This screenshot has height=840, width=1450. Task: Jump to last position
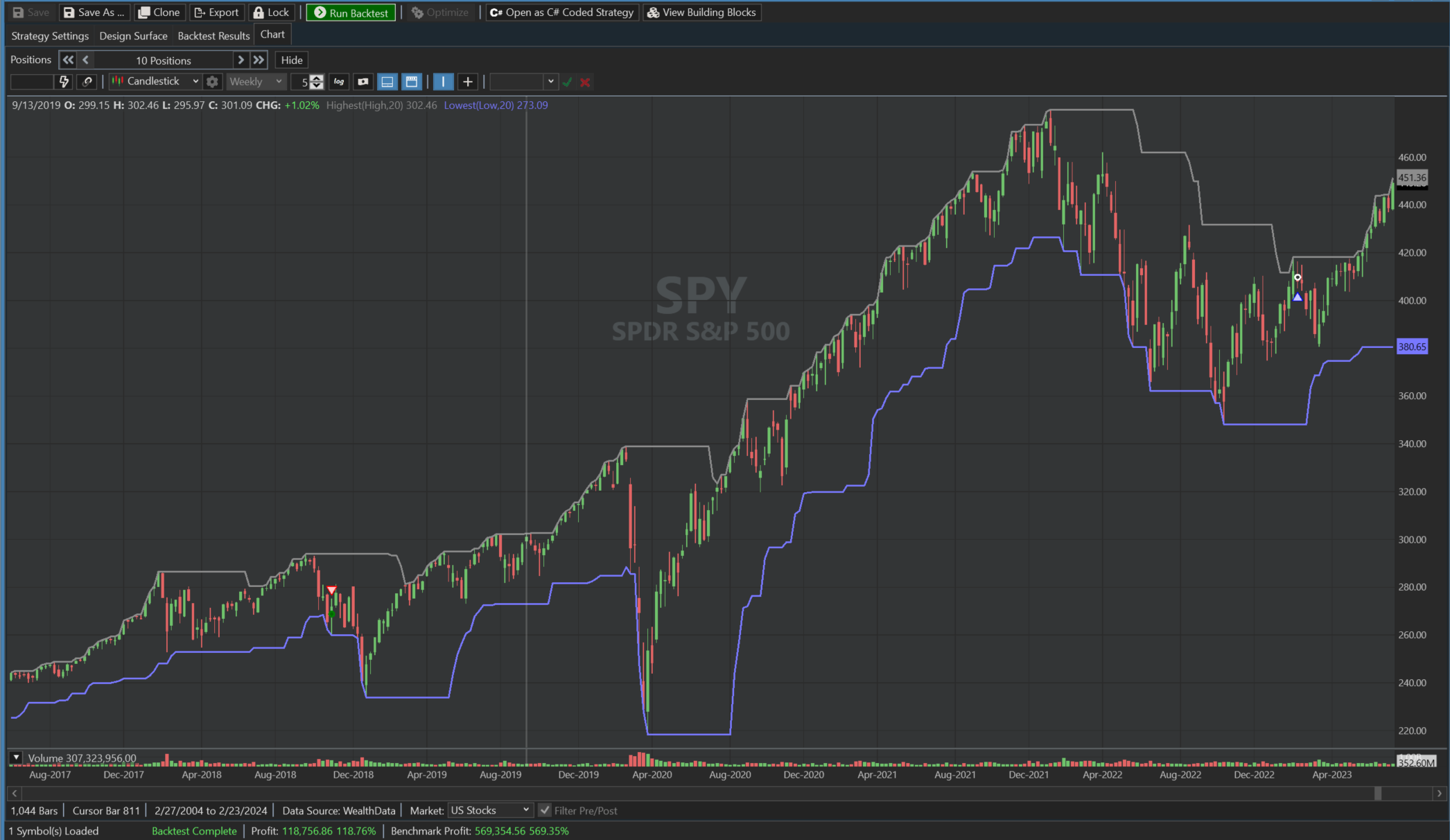259,60
